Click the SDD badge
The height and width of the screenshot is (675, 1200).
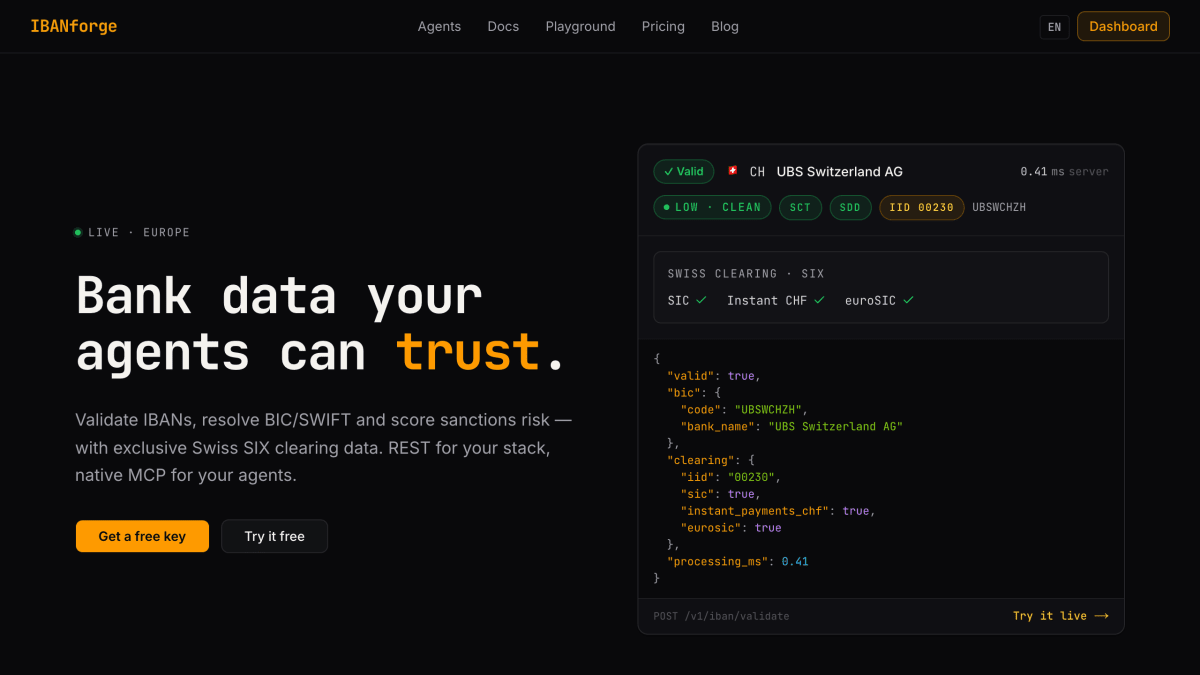click(x=850, y=207)
